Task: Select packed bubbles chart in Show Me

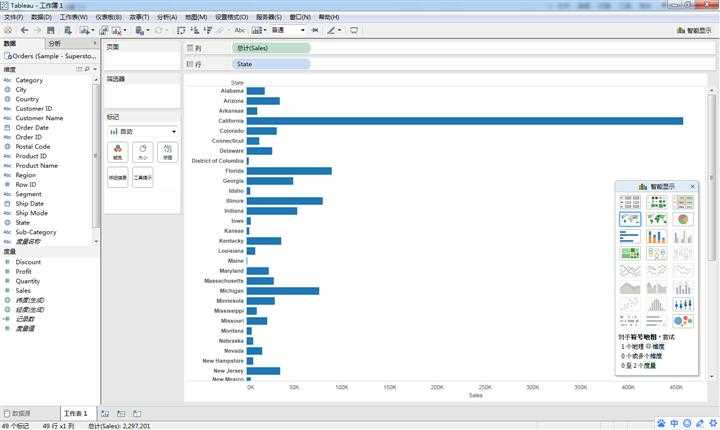Action: 683,321
